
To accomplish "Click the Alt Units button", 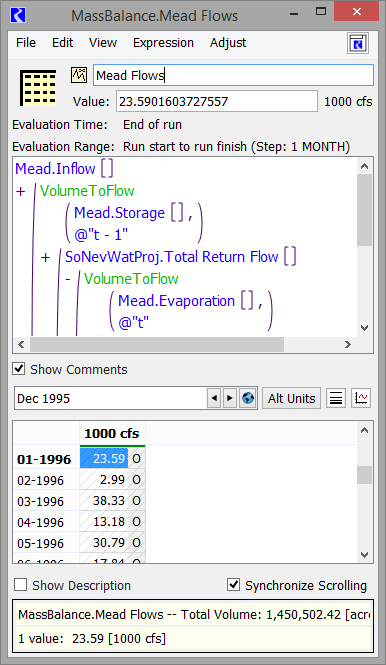I will click(x=291, y=398).
